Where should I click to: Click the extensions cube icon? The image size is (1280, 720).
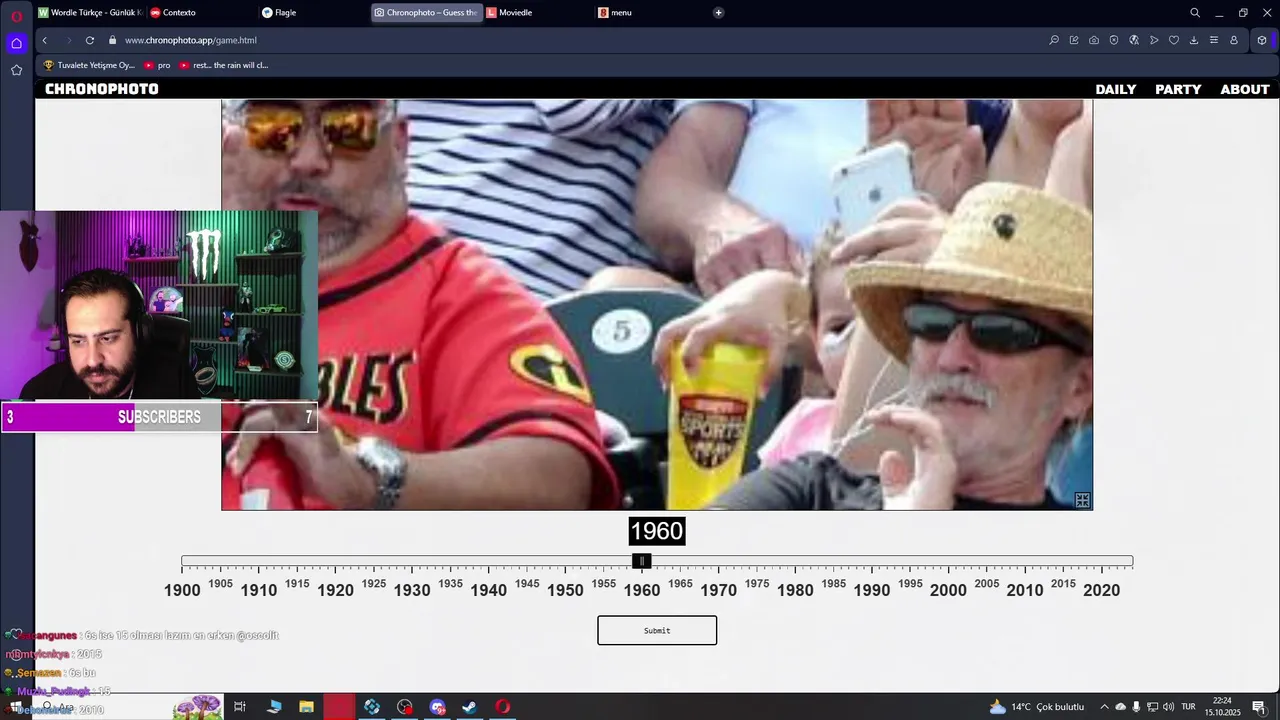tap(1262, 40)
